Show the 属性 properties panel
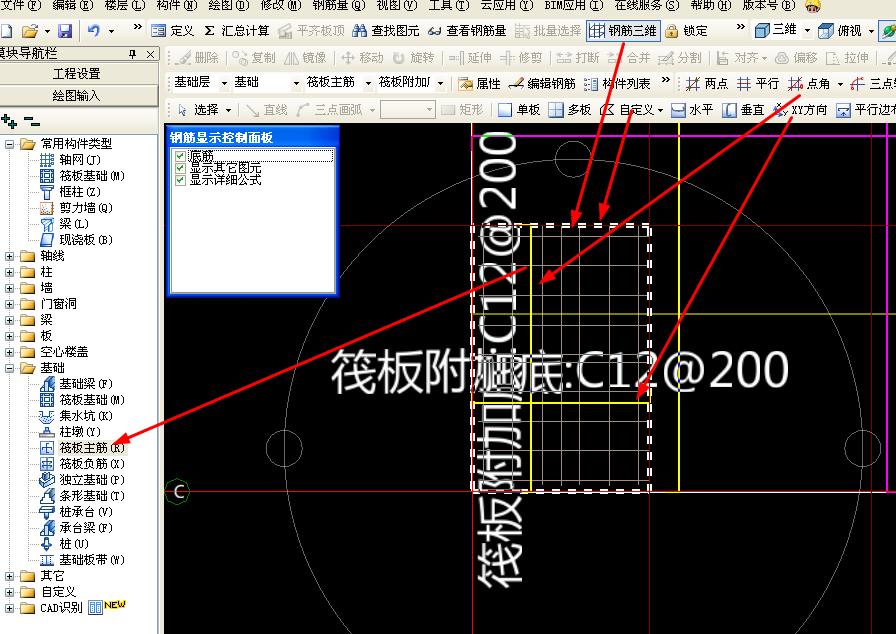896x634 pixels. (x=480, y=84)
